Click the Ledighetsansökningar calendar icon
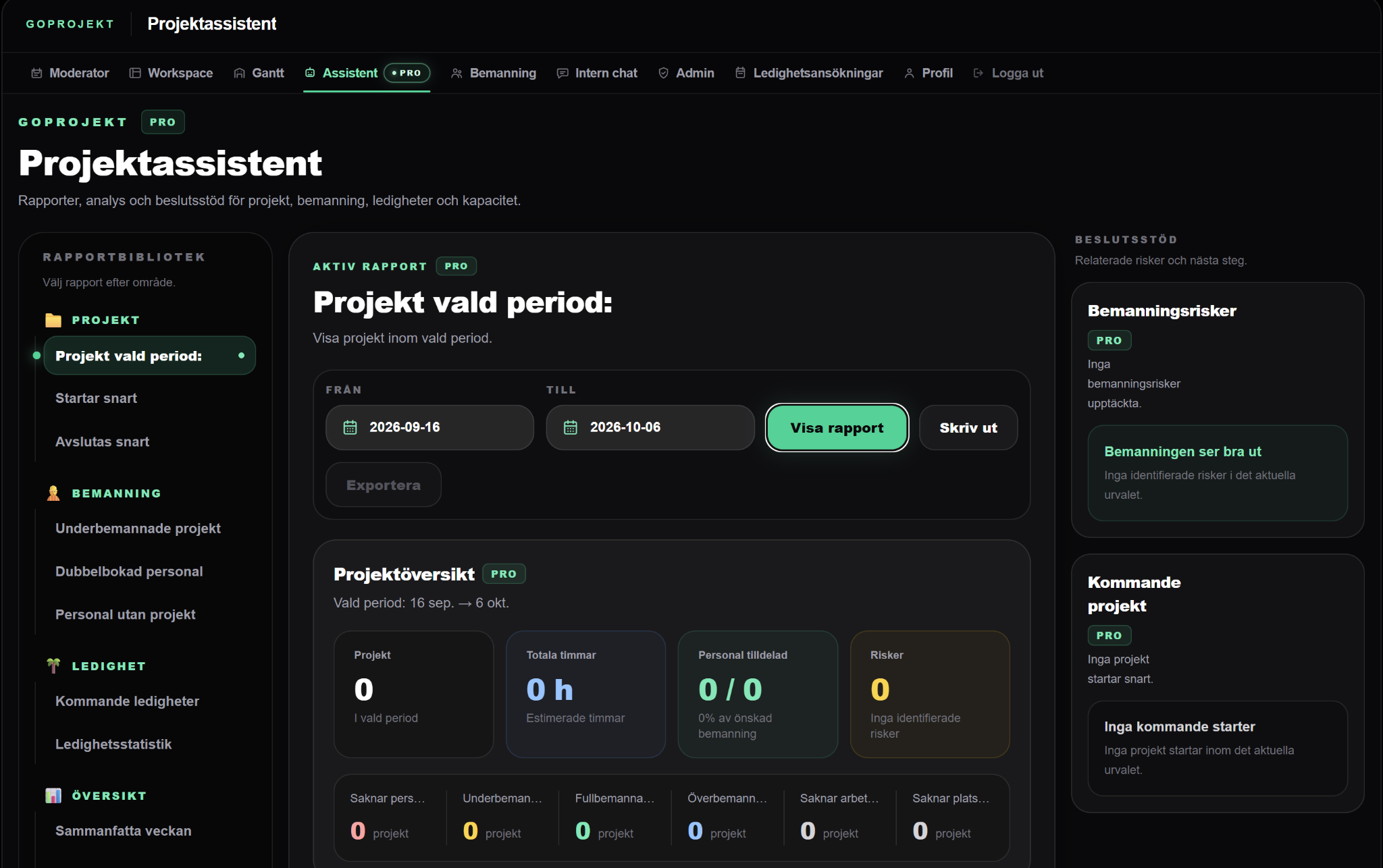Viewport: 1383px width, 868px height. pos(741,72)
